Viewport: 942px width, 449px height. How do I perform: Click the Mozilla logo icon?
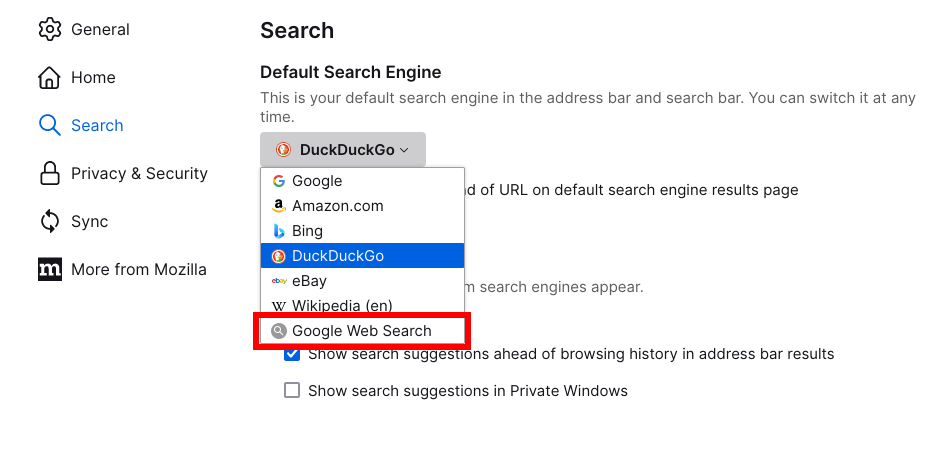click(x=50, y=269)
